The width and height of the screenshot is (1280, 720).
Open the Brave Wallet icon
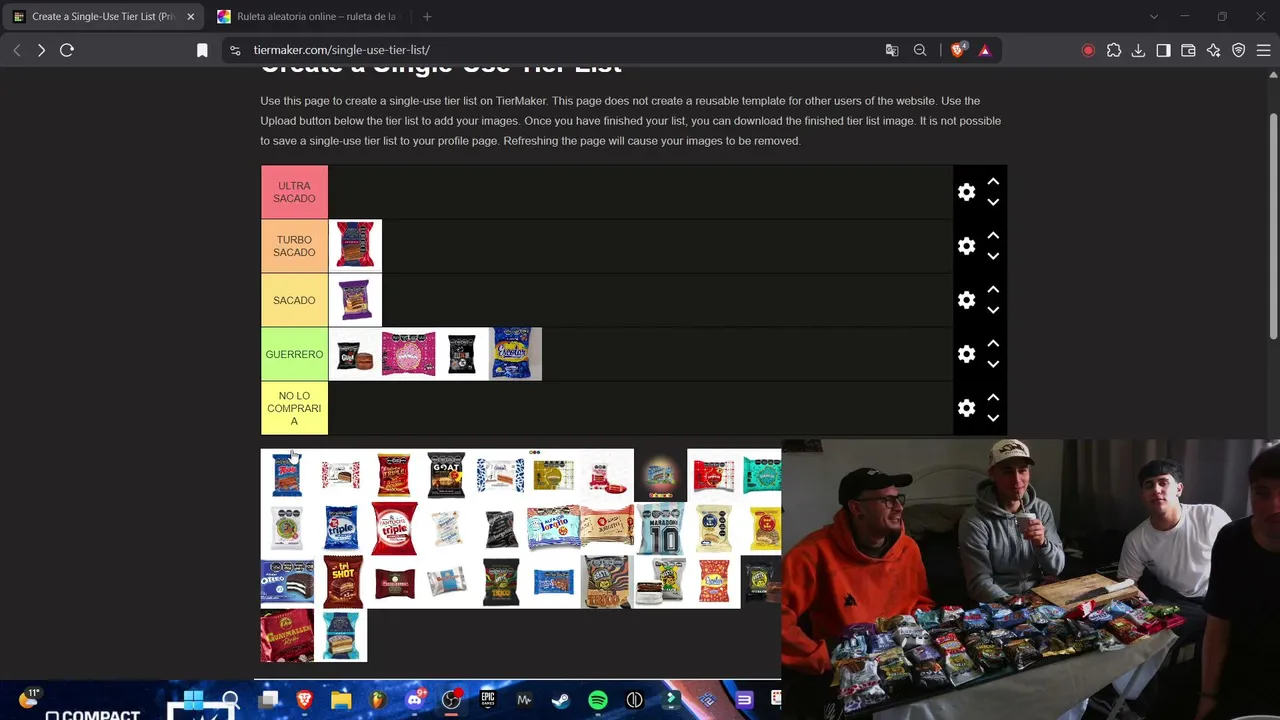1188,50
